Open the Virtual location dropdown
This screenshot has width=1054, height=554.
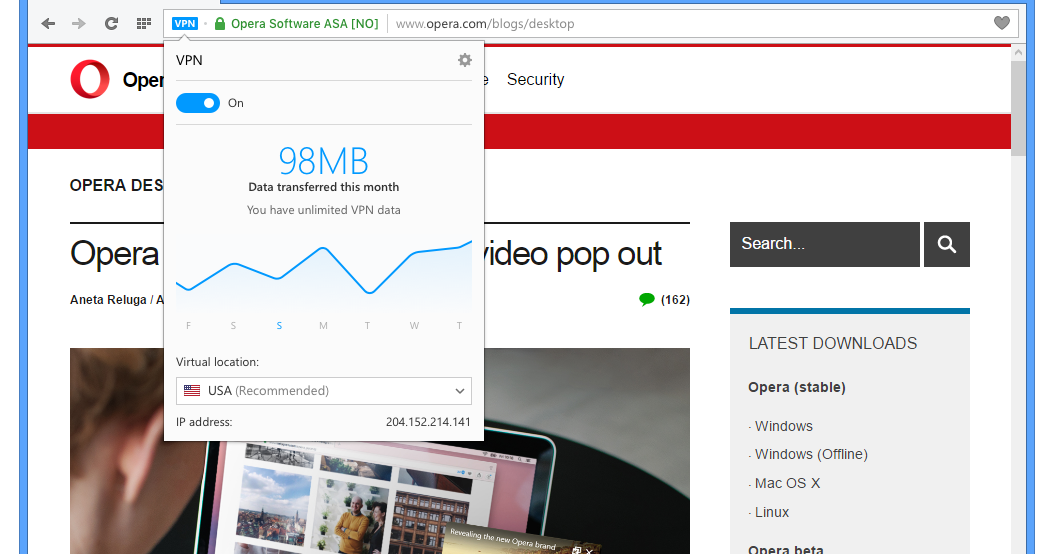324,391
